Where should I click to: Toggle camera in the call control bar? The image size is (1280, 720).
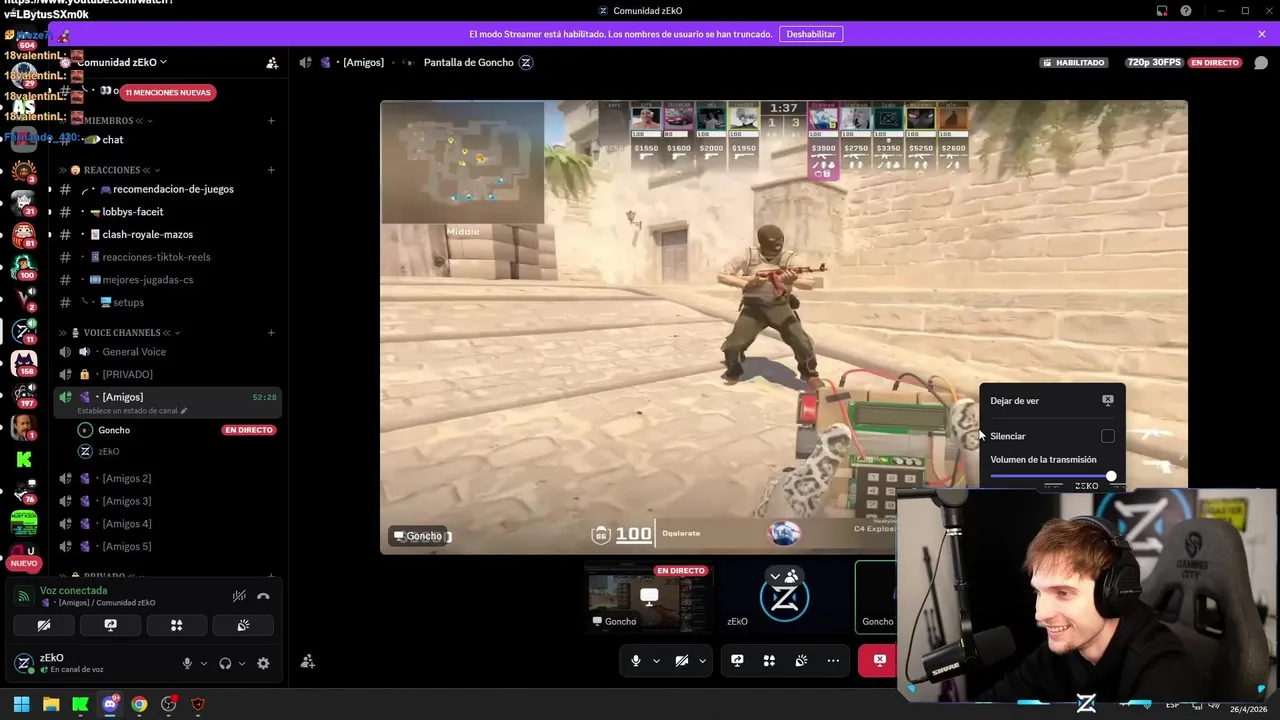(682, 661)
